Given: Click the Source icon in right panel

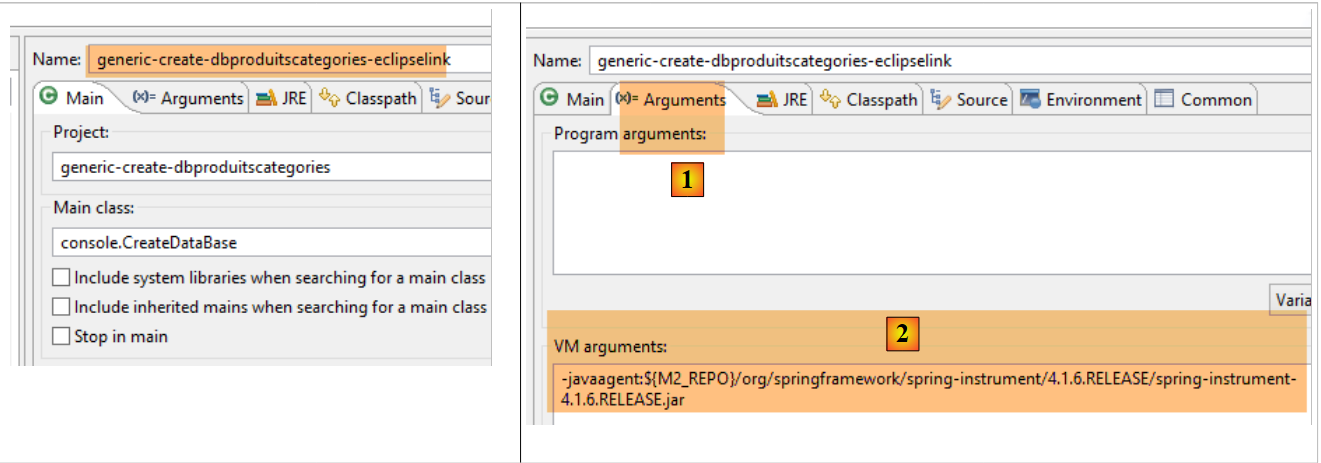Looking at the screenshot, I should [940, 99].
